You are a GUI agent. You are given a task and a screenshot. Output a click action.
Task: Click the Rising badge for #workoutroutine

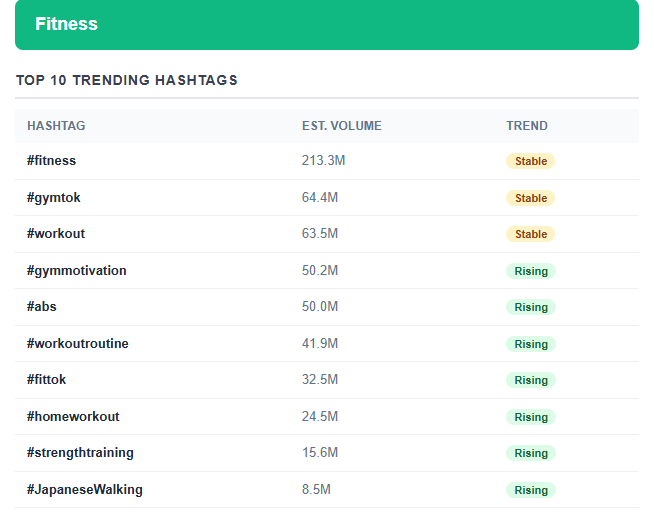pyautogui.click(x=531, y=344)
